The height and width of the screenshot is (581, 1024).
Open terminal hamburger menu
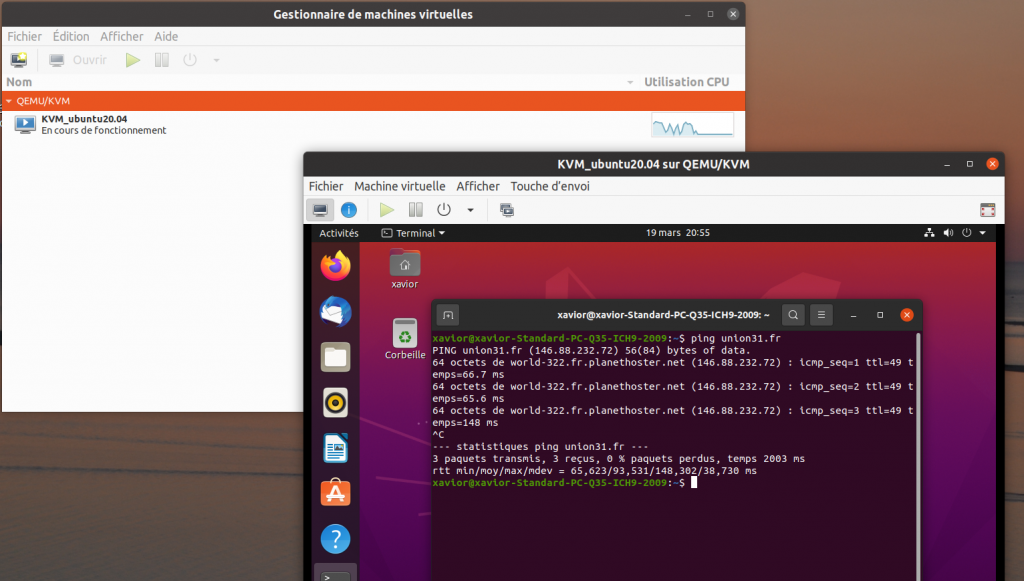pos(822,315)
